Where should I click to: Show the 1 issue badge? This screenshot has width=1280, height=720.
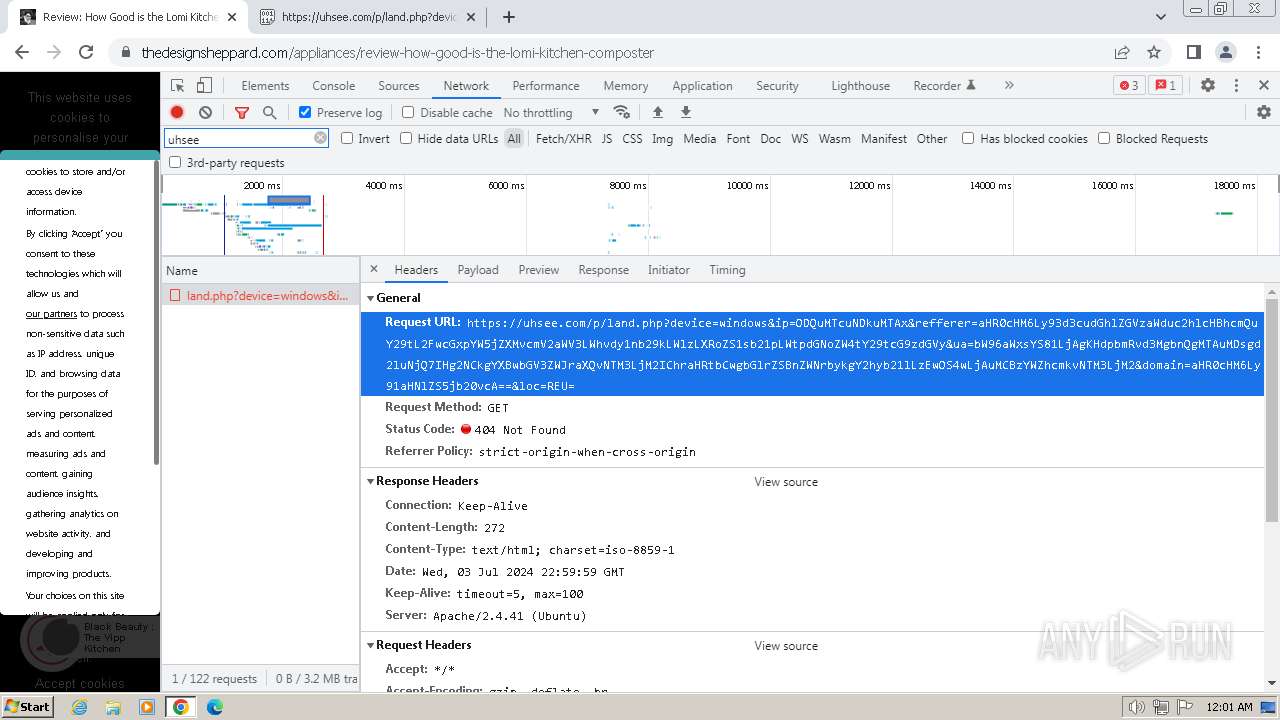pos(1164,86)
